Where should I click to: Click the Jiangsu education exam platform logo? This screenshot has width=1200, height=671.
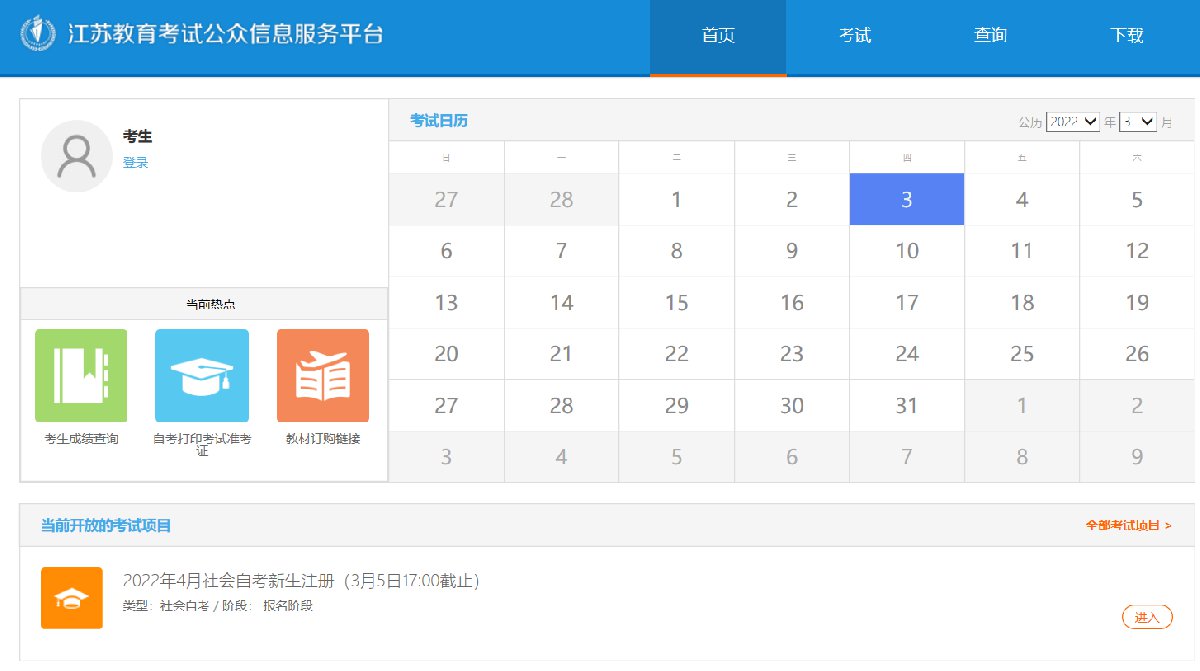38,34
